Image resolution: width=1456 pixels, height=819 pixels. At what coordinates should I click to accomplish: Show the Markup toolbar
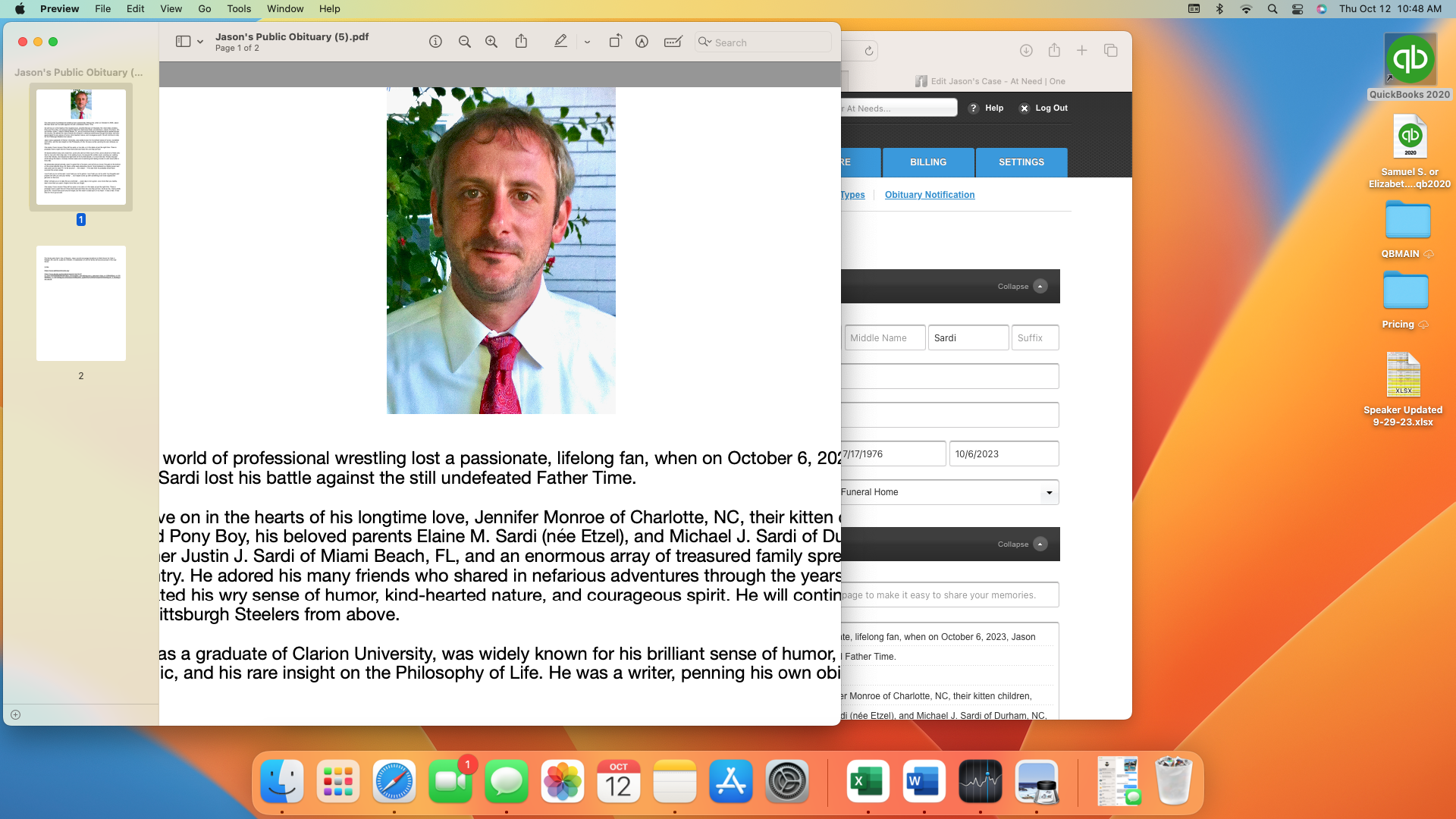[x=642, y=42]
